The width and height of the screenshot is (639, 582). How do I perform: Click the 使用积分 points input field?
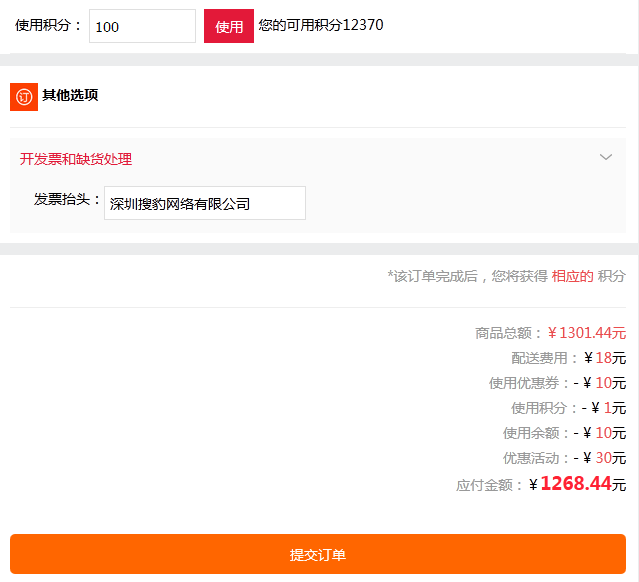[142, 26]
